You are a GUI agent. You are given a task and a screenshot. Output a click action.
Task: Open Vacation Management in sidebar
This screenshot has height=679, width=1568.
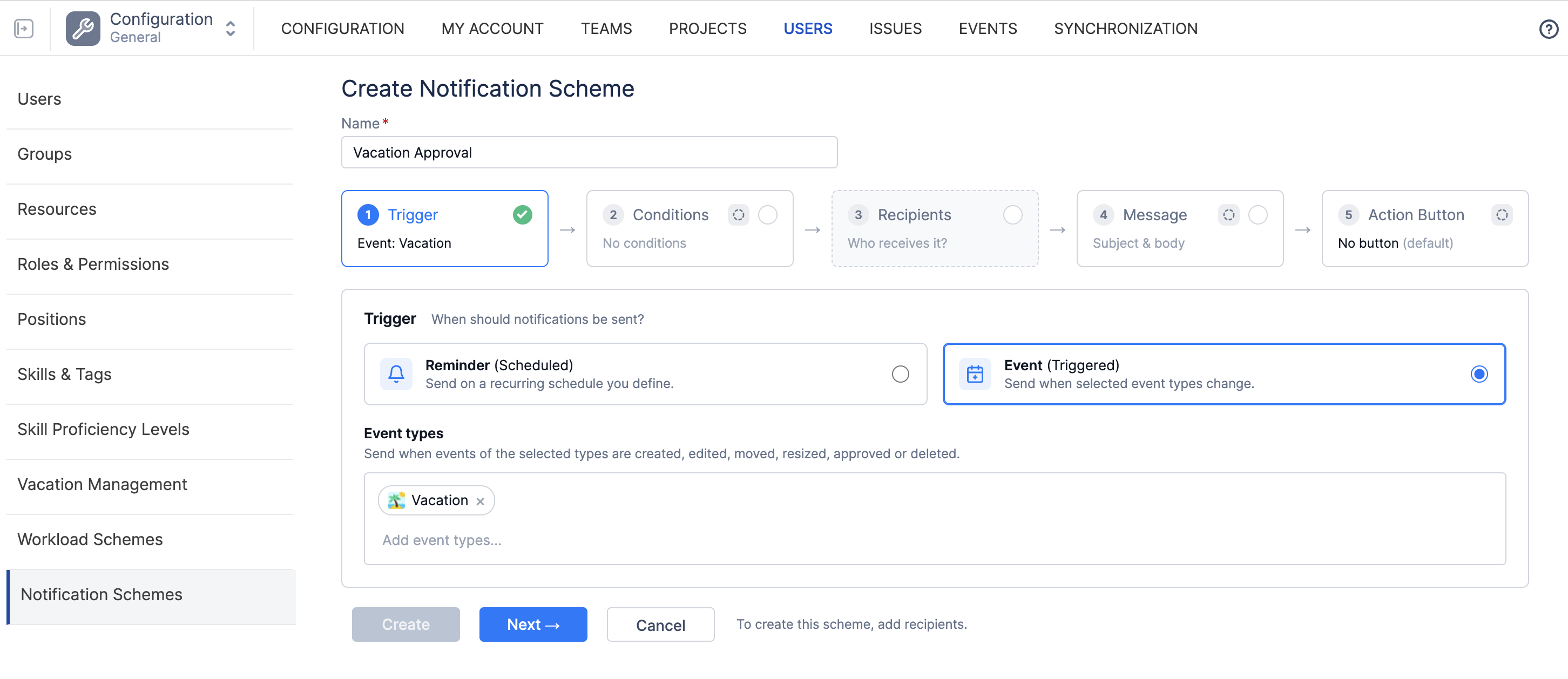click(x=102, y=485)
